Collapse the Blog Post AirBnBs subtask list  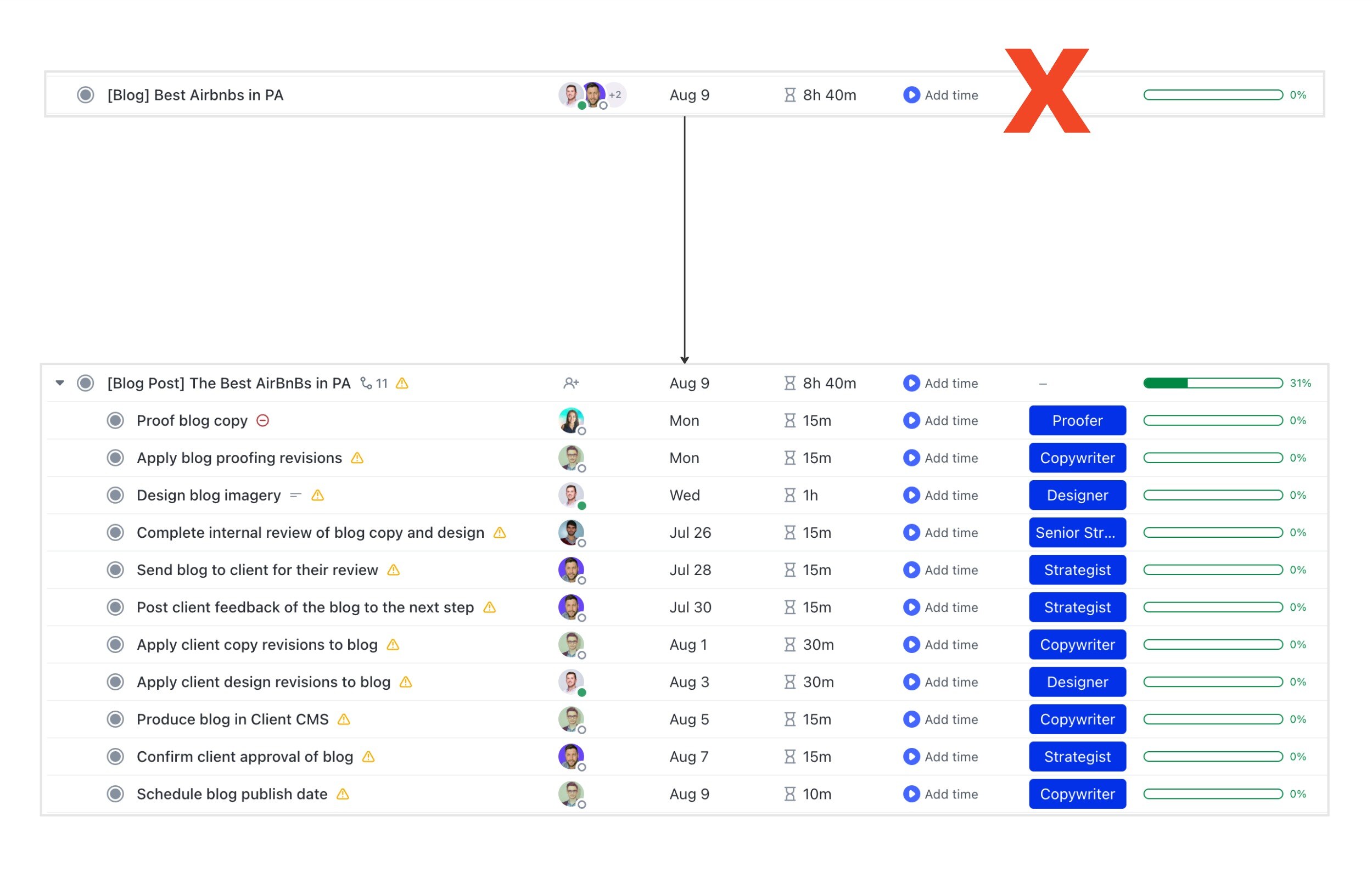pyautogui.click(x=60, y=383)
